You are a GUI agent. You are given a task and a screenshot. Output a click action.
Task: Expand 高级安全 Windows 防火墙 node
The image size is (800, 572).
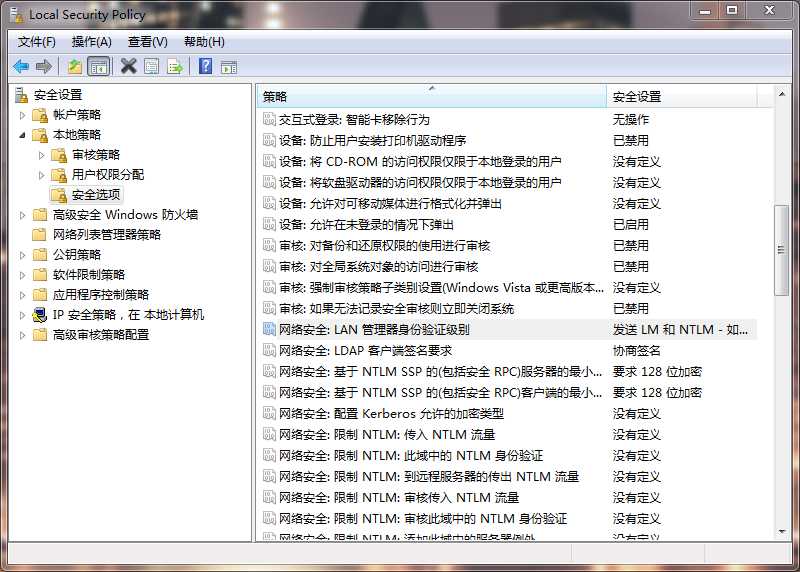[x=22, y=215]
